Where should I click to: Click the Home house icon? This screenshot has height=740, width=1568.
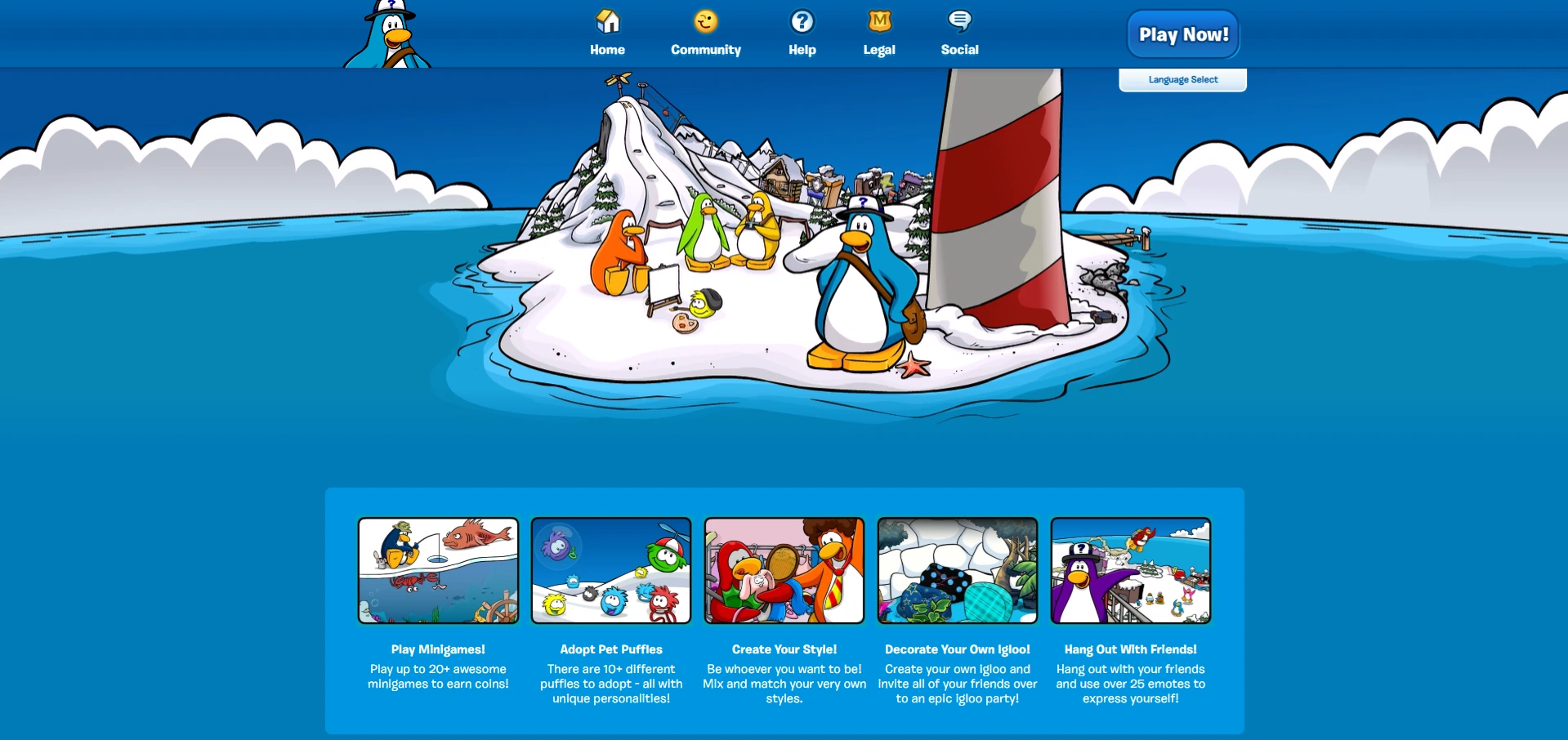pos(608,20)
